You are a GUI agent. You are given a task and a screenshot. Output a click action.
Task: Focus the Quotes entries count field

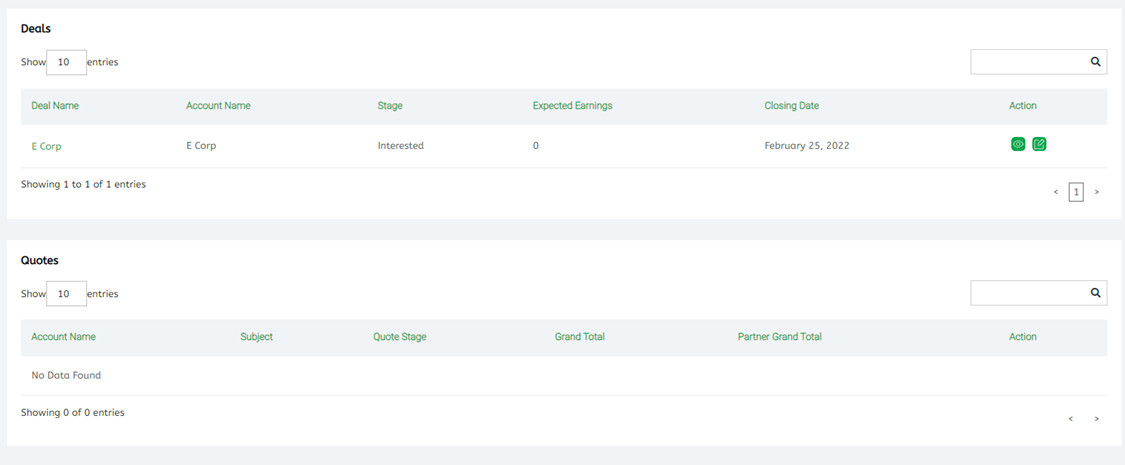point(66,294)
